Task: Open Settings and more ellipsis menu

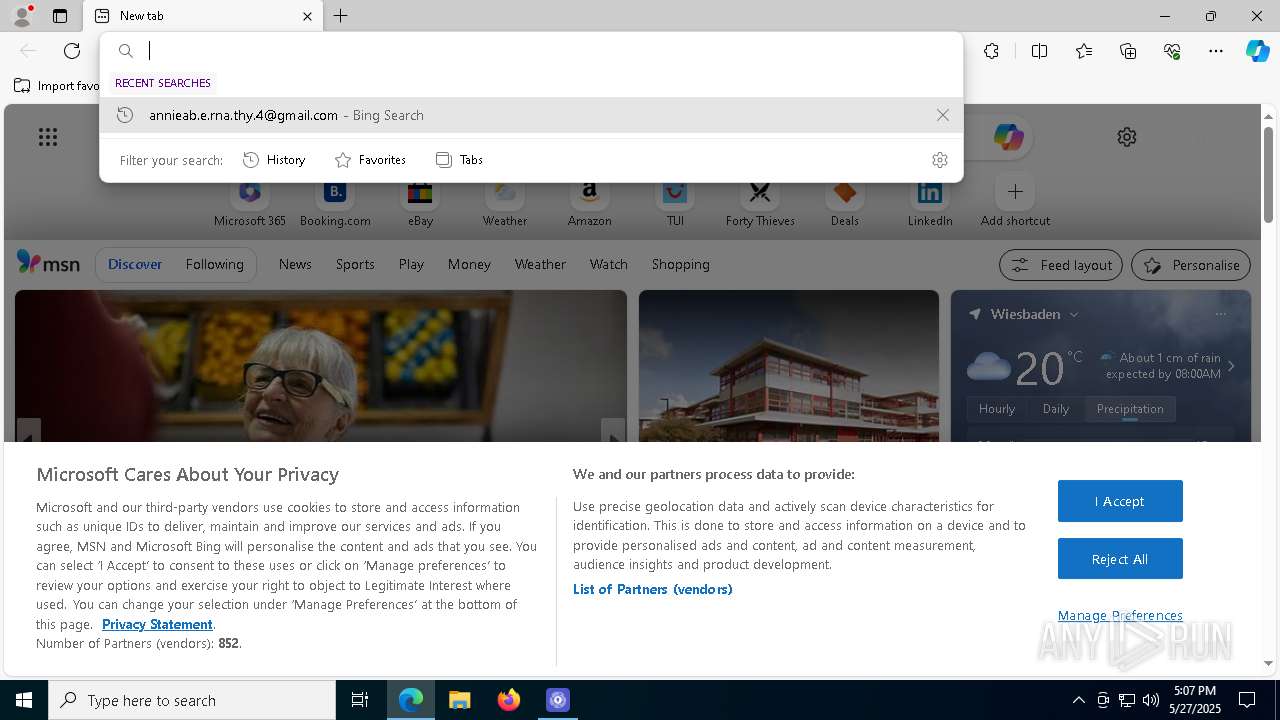Action: pos(1216,51)
